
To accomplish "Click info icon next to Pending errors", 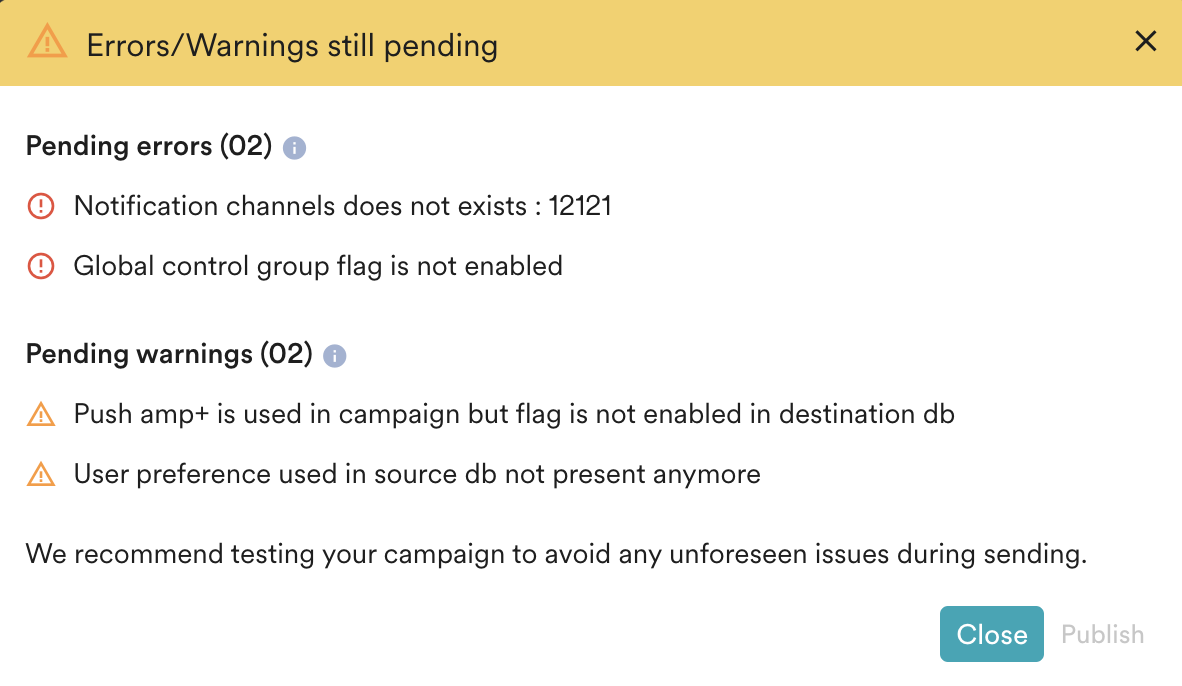I will (294, 148).
